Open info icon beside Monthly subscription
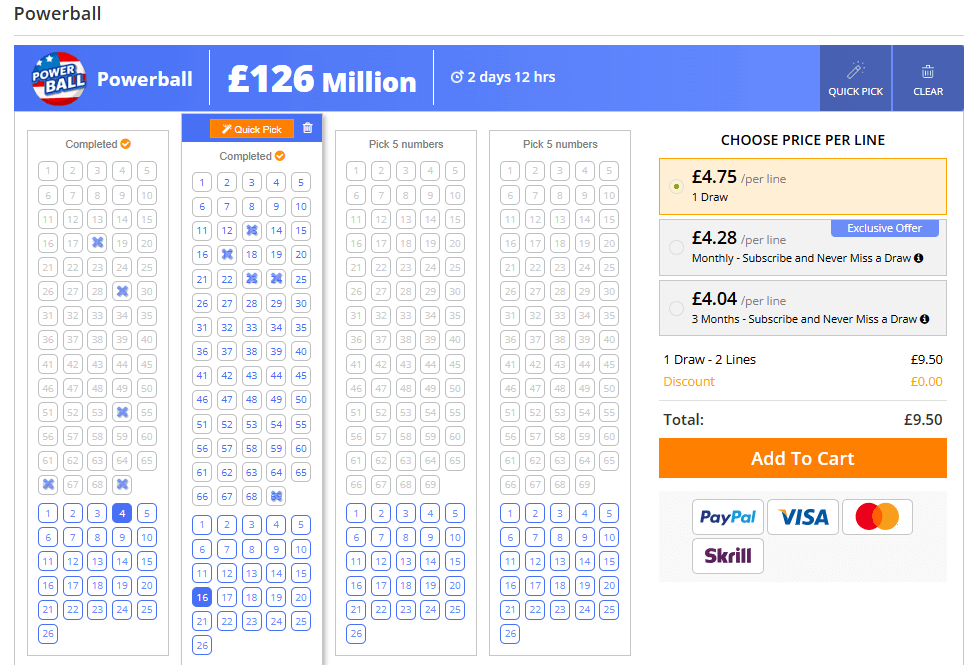The height and width of the screenshot is (665, 969). (919, 258)
